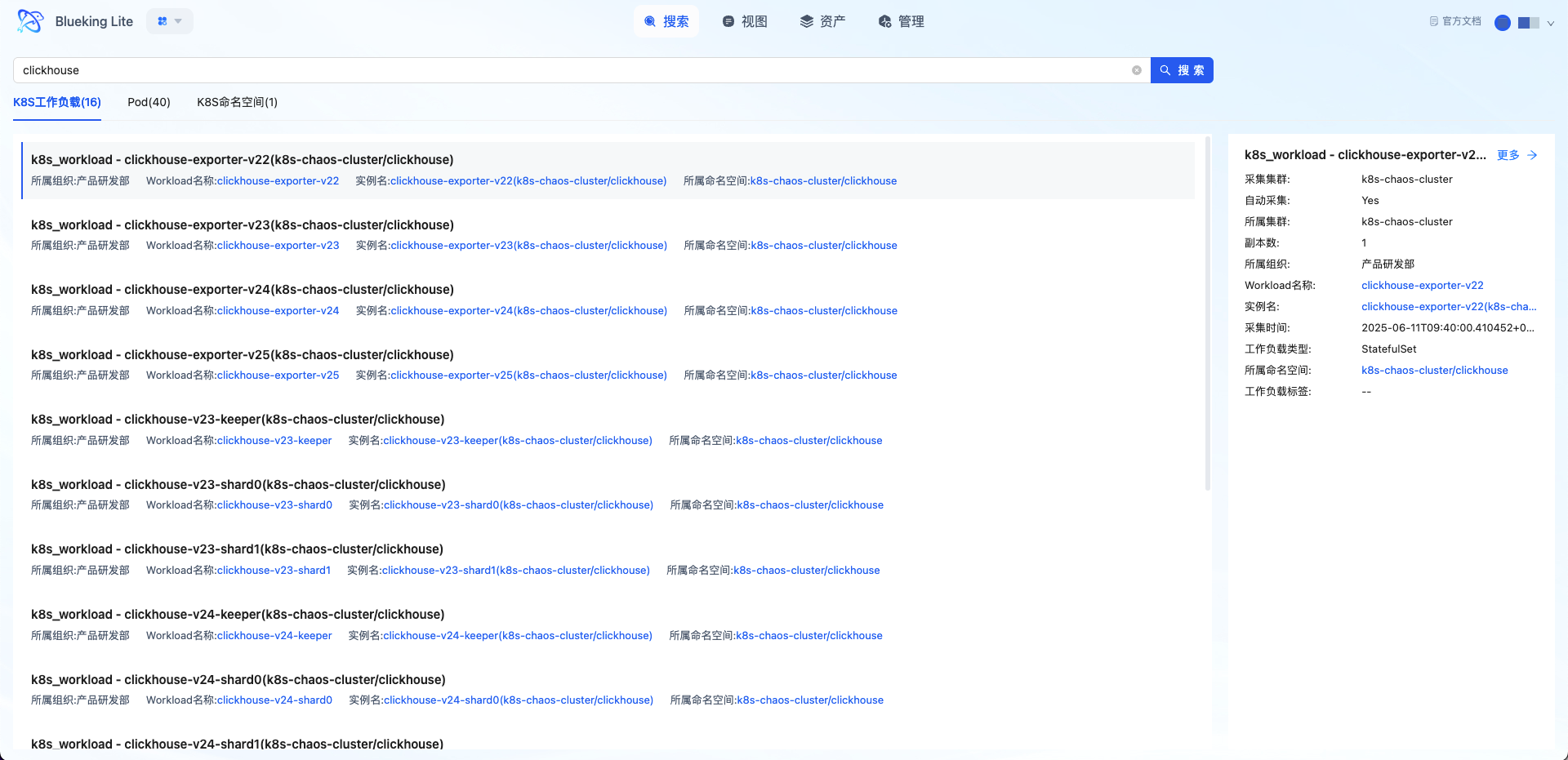Clear the search text with the x icon

[x=1137, y=70]
